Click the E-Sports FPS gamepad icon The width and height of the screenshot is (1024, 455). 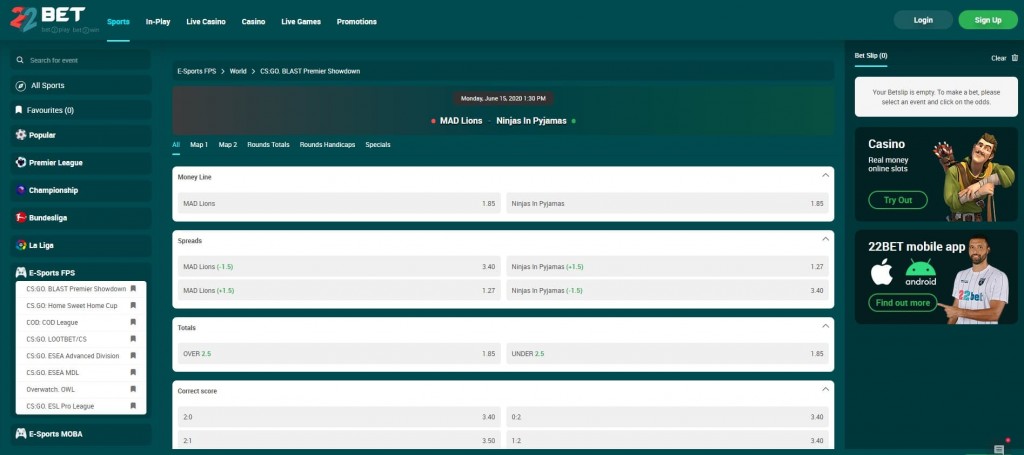tap(21, 273)
